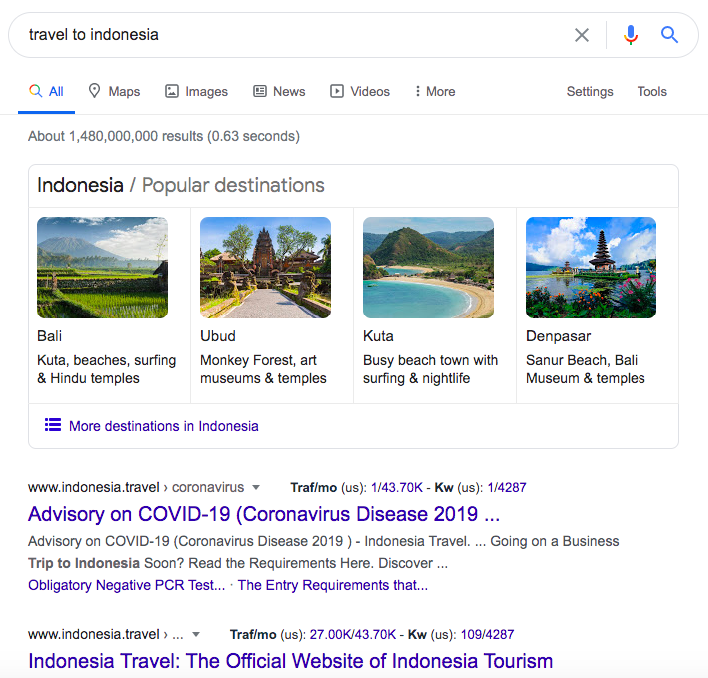
Task: Click the Obligatory Negative PCR Test sitelink
Action: coord(126,585)
